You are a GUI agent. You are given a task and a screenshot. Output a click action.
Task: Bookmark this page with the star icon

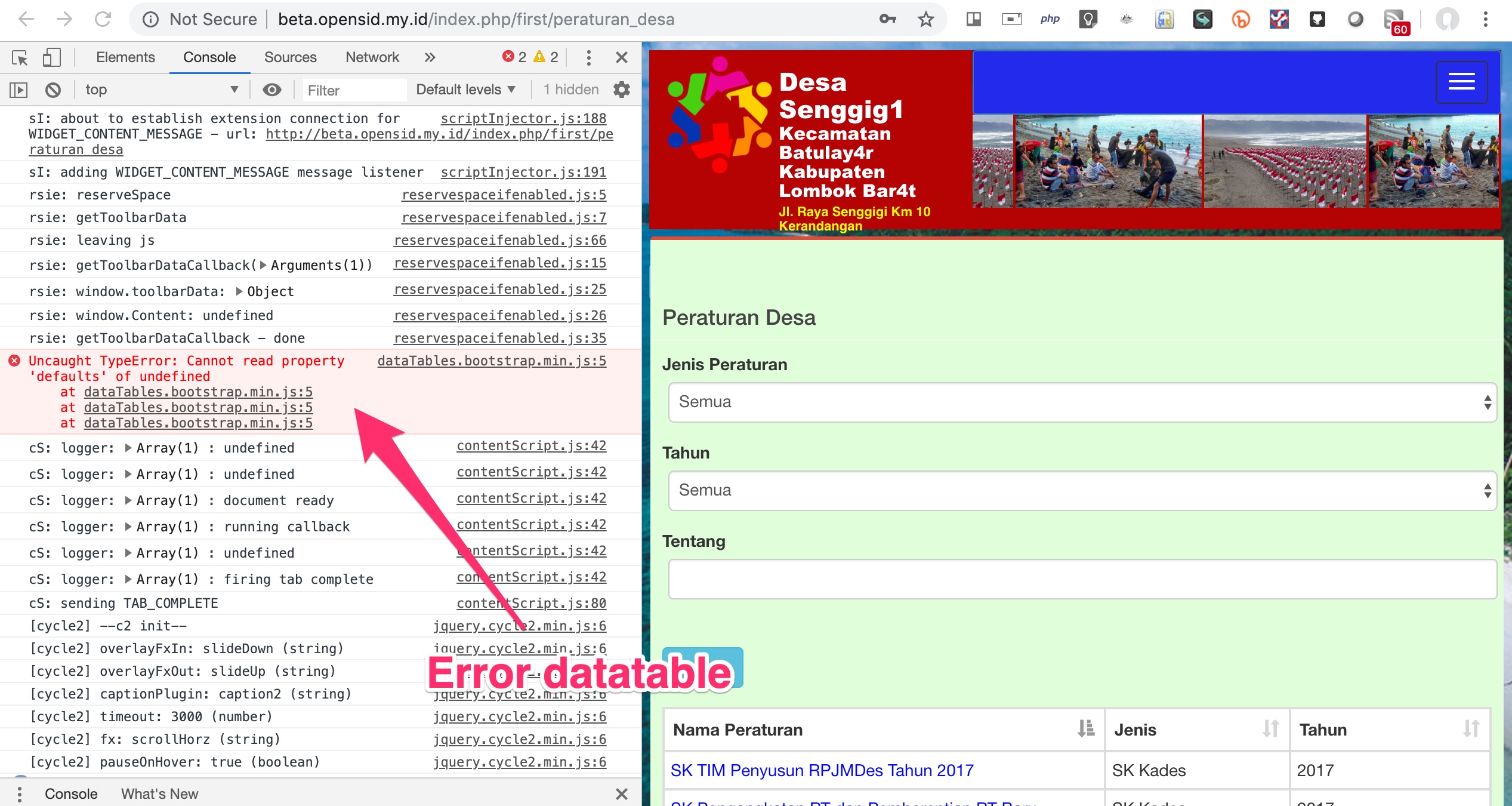coord(925,19)
